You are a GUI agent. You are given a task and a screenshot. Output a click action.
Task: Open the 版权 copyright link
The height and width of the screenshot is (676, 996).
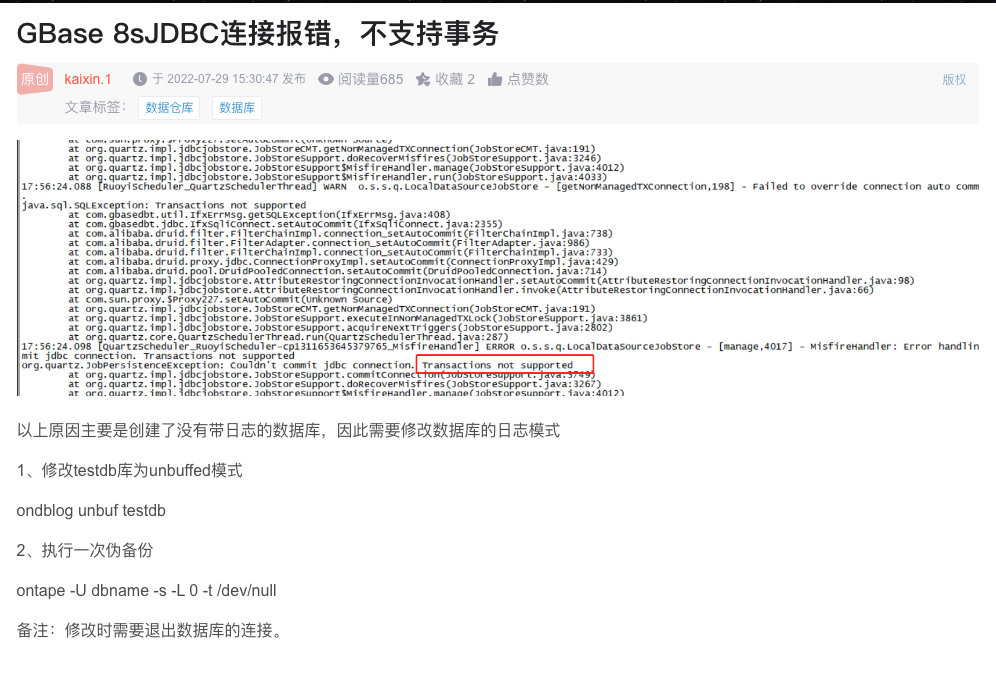[954, 79]
